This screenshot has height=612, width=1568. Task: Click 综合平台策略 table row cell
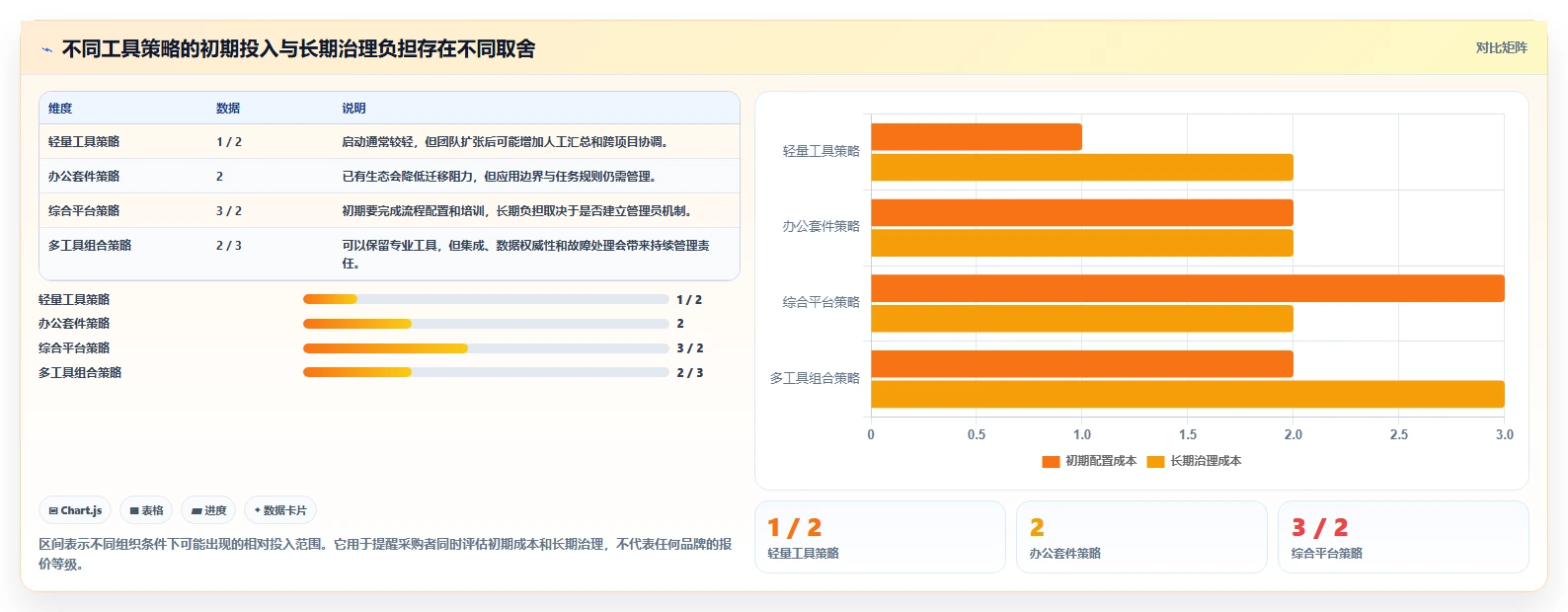point(84,211)
